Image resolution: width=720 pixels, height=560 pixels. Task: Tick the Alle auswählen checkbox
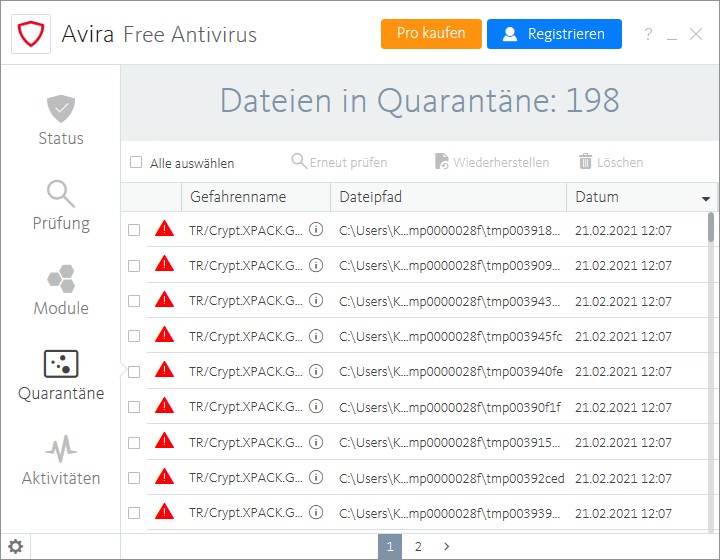coord(136,162)
